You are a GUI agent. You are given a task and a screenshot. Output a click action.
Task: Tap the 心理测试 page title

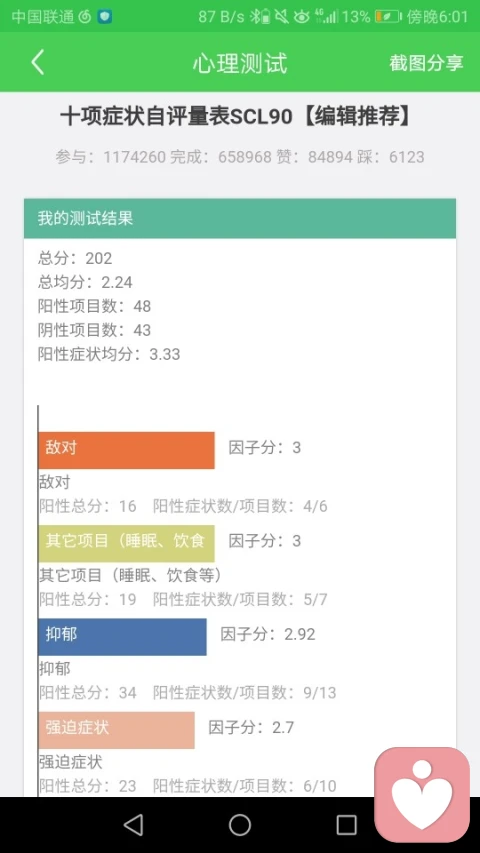239,63
